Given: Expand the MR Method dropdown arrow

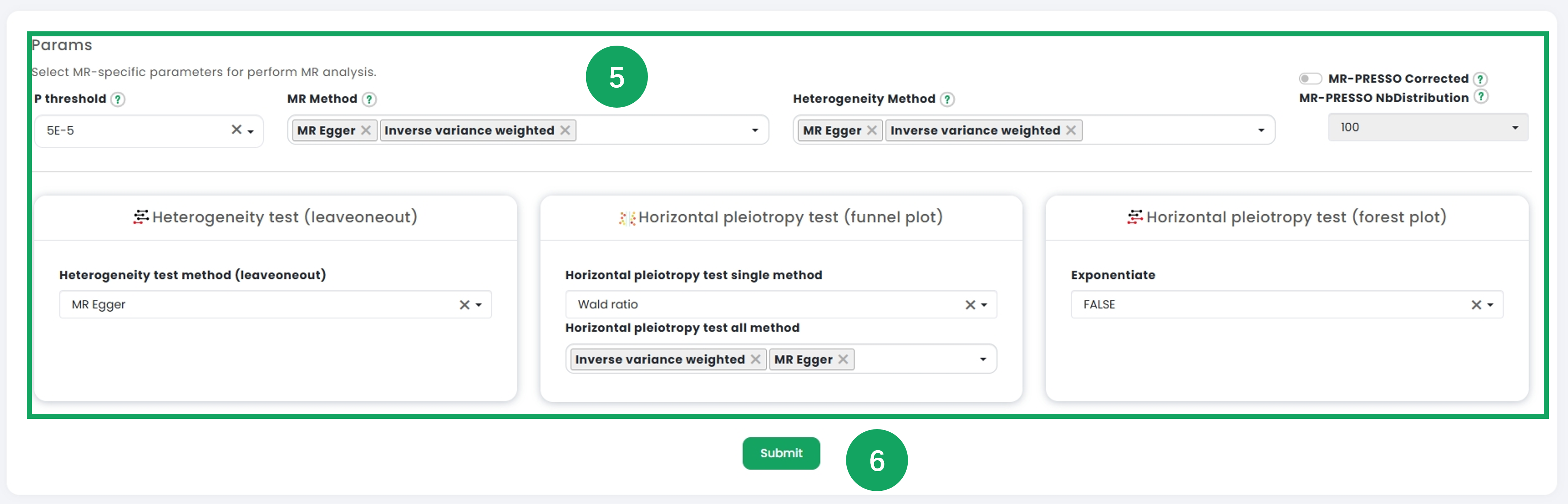Looking at the screenshot, I should (x=755, y=130).
